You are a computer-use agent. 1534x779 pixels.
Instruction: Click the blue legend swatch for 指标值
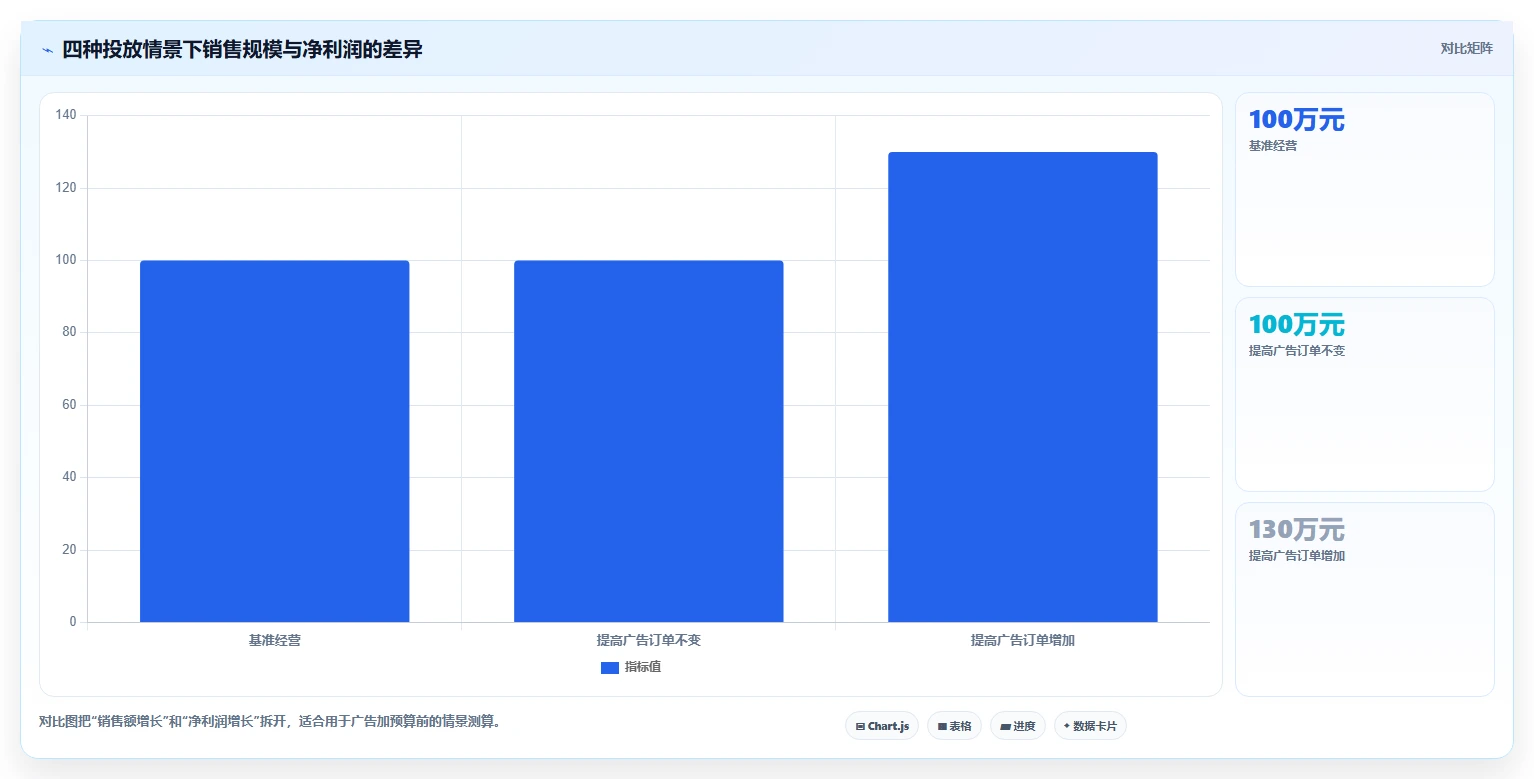610,668
